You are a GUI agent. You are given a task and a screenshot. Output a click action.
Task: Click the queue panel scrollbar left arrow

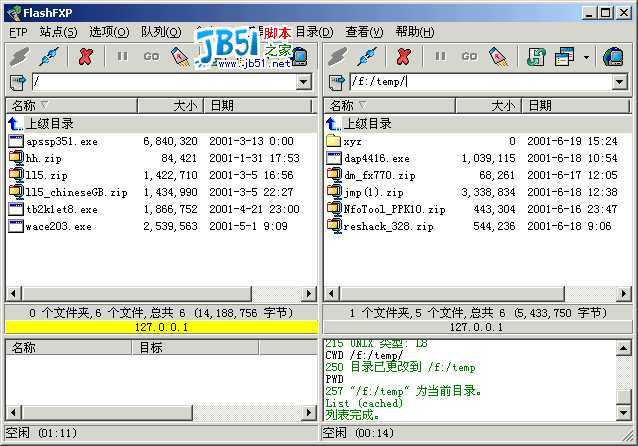[x=13, y=413]
